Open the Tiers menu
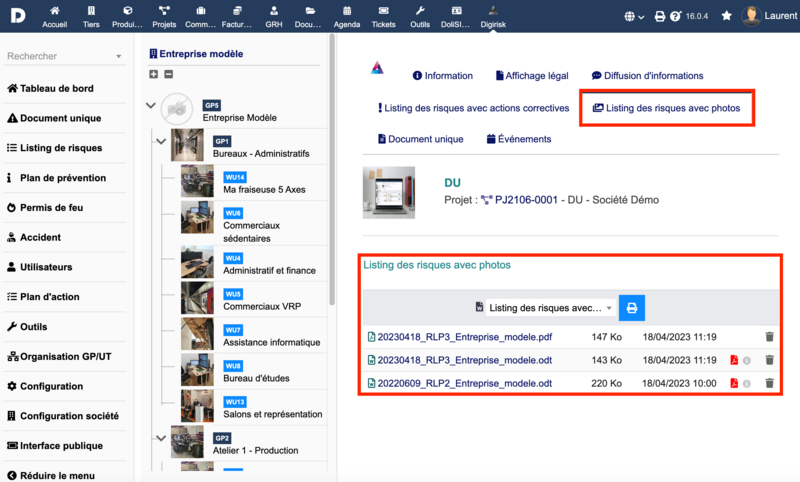This screenshot has width=800, height=482. (x=91, y=16)
